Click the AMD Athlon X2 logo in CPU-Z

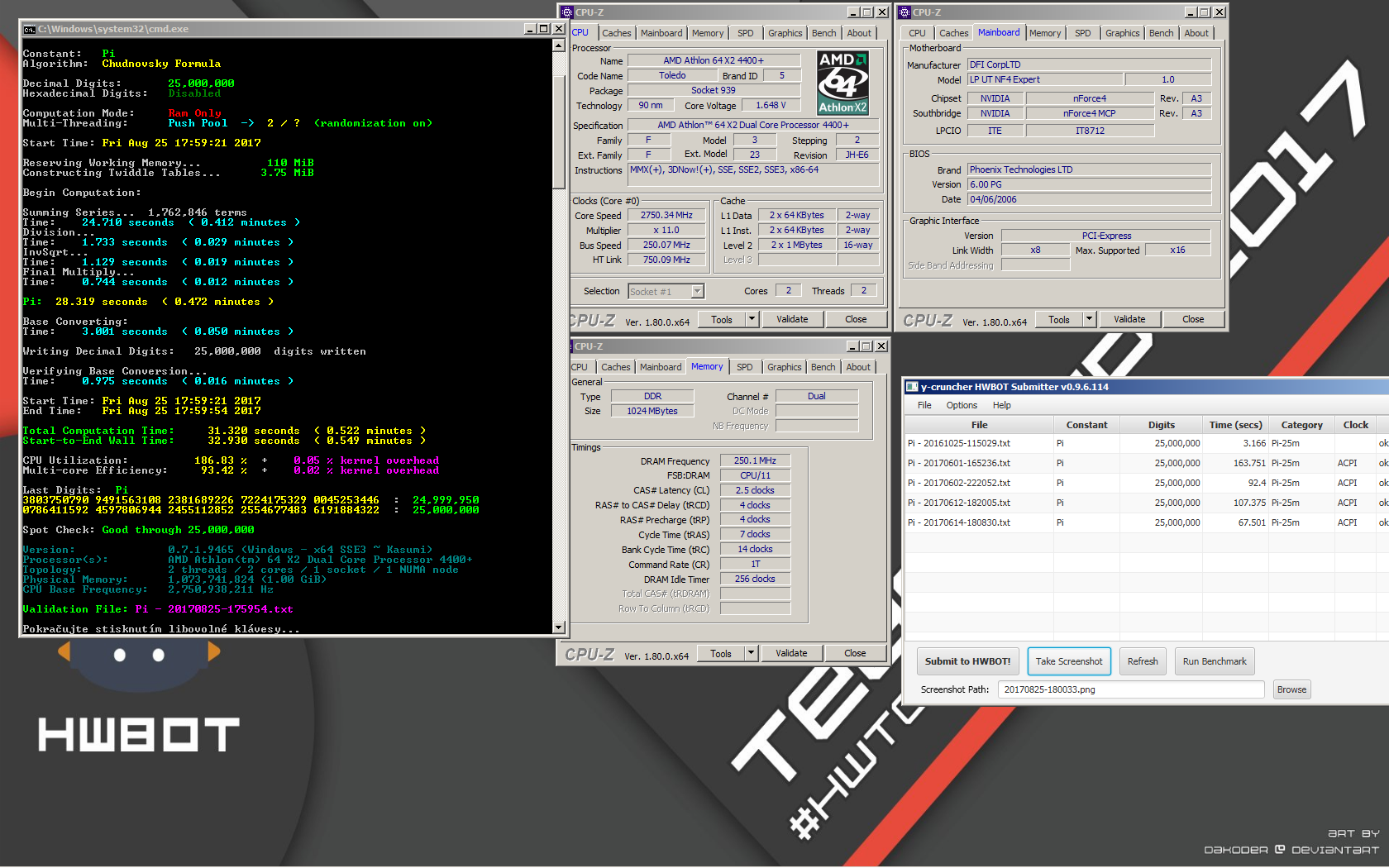click(842, 83)
